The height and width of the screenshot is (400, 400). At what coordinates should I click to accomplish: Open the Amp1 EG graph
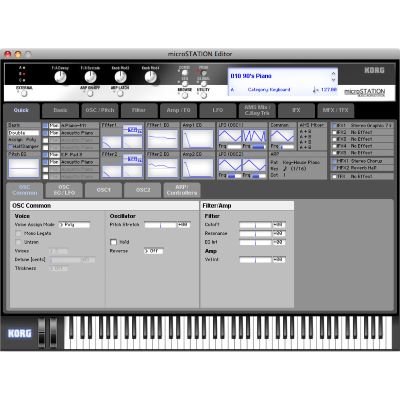point(198,139)
